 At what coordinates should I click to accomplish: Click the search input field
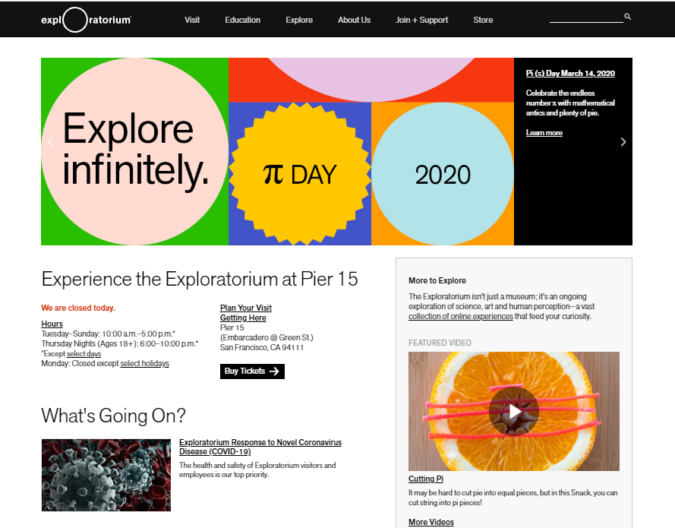586,17
